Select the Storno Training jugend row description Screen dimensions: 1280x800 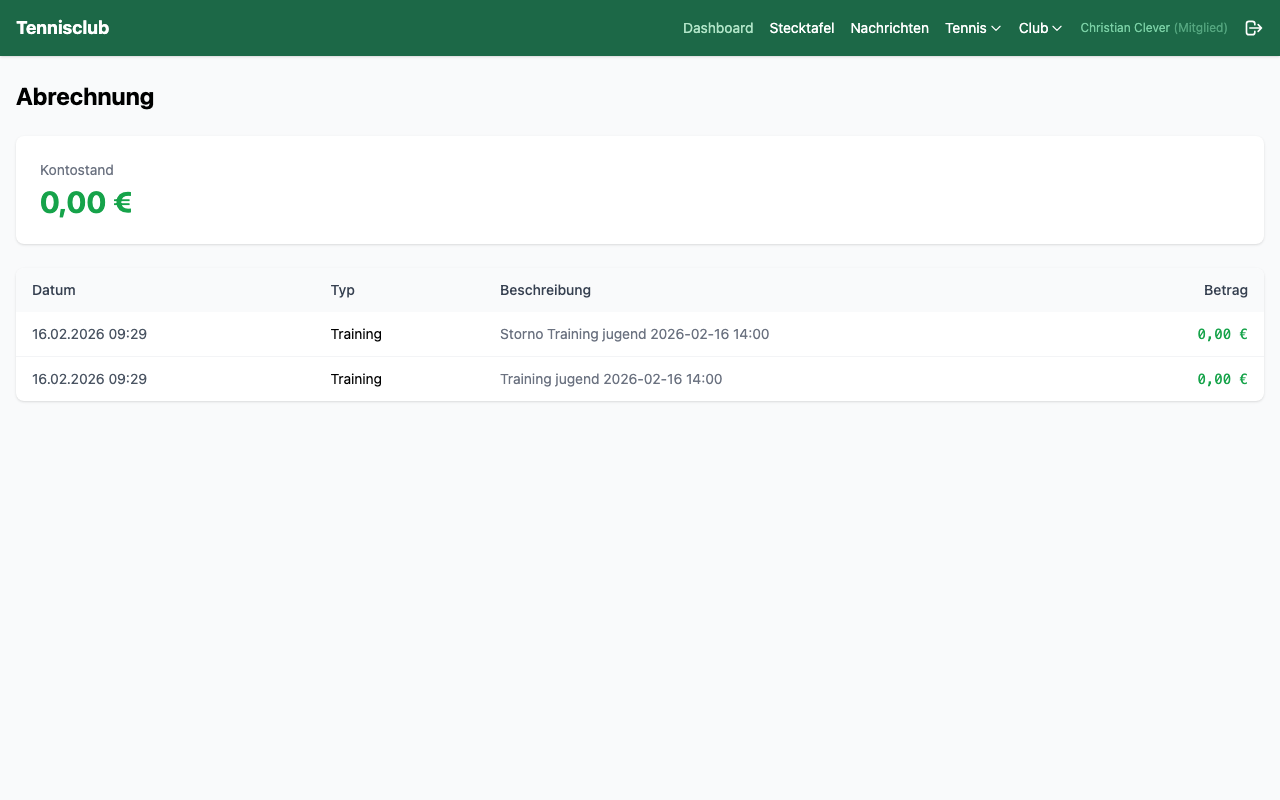pos(634,334)
